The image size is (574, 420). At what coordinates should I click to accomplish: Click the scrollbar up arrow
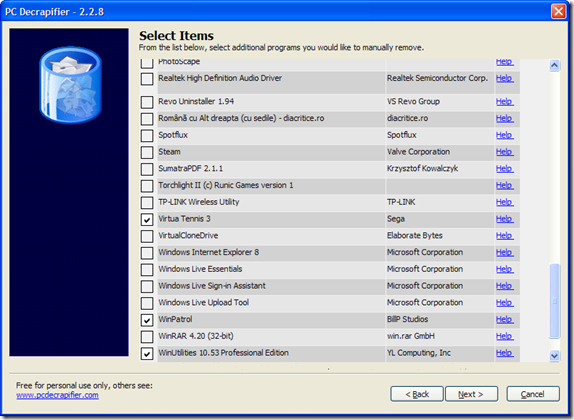(x=554, y=66)
